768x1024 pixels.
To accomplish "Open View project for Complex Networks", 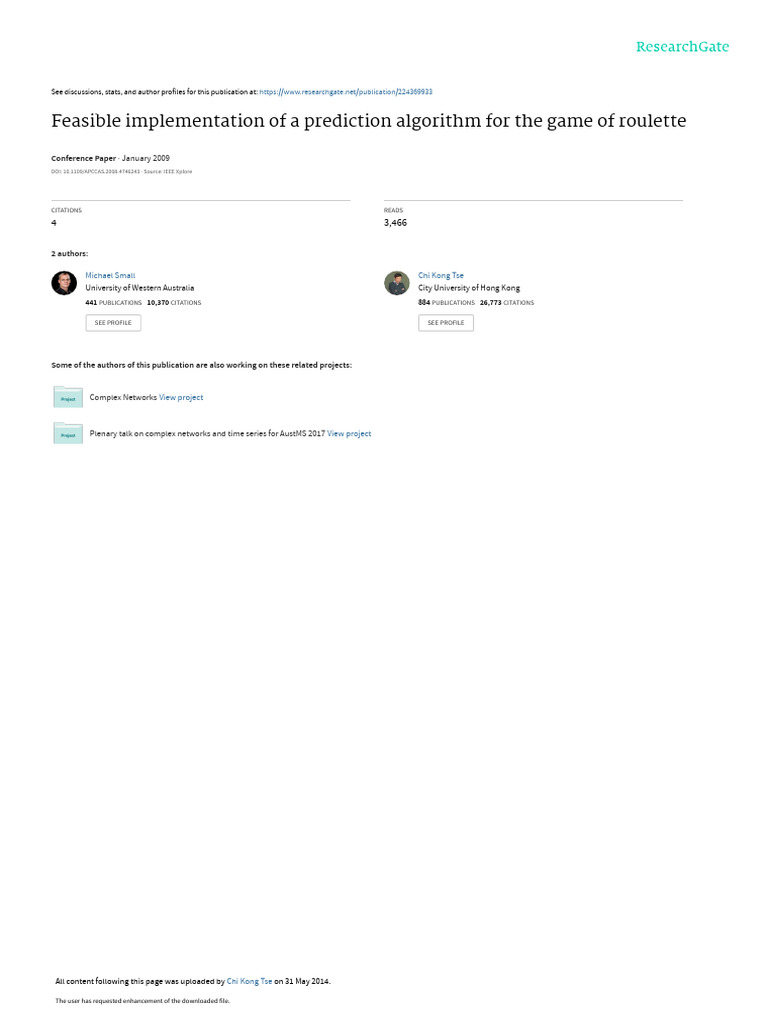I will (x=181, y=397).
